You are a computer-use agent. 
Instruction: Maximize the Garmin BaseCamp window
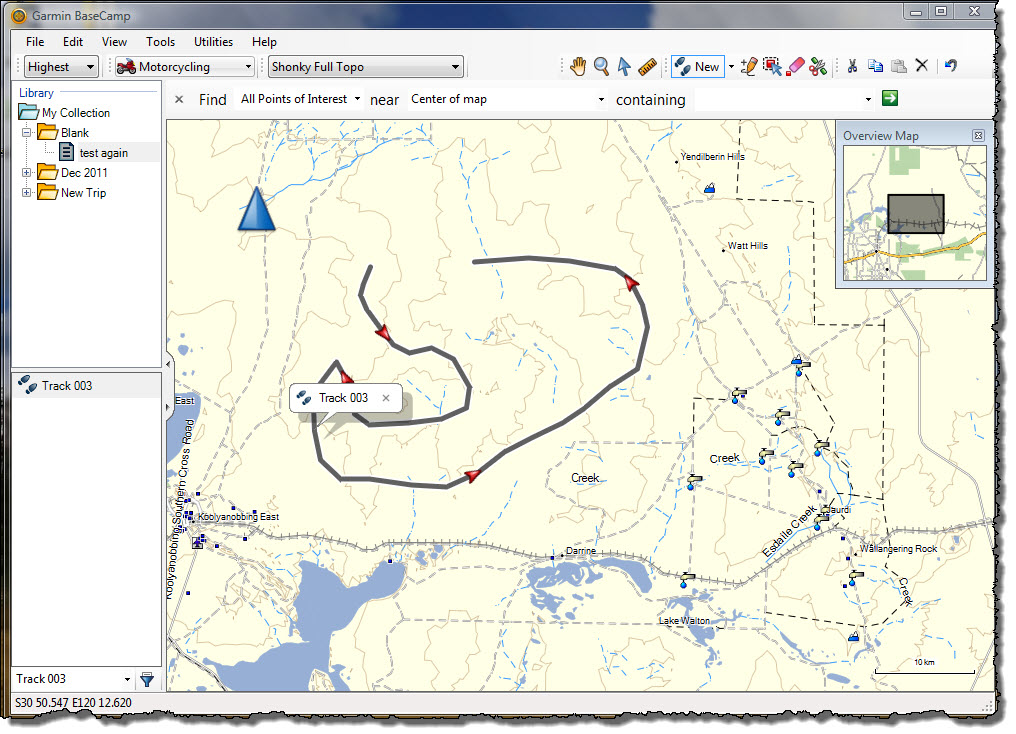pyautogui.click(x=941, y=11)
